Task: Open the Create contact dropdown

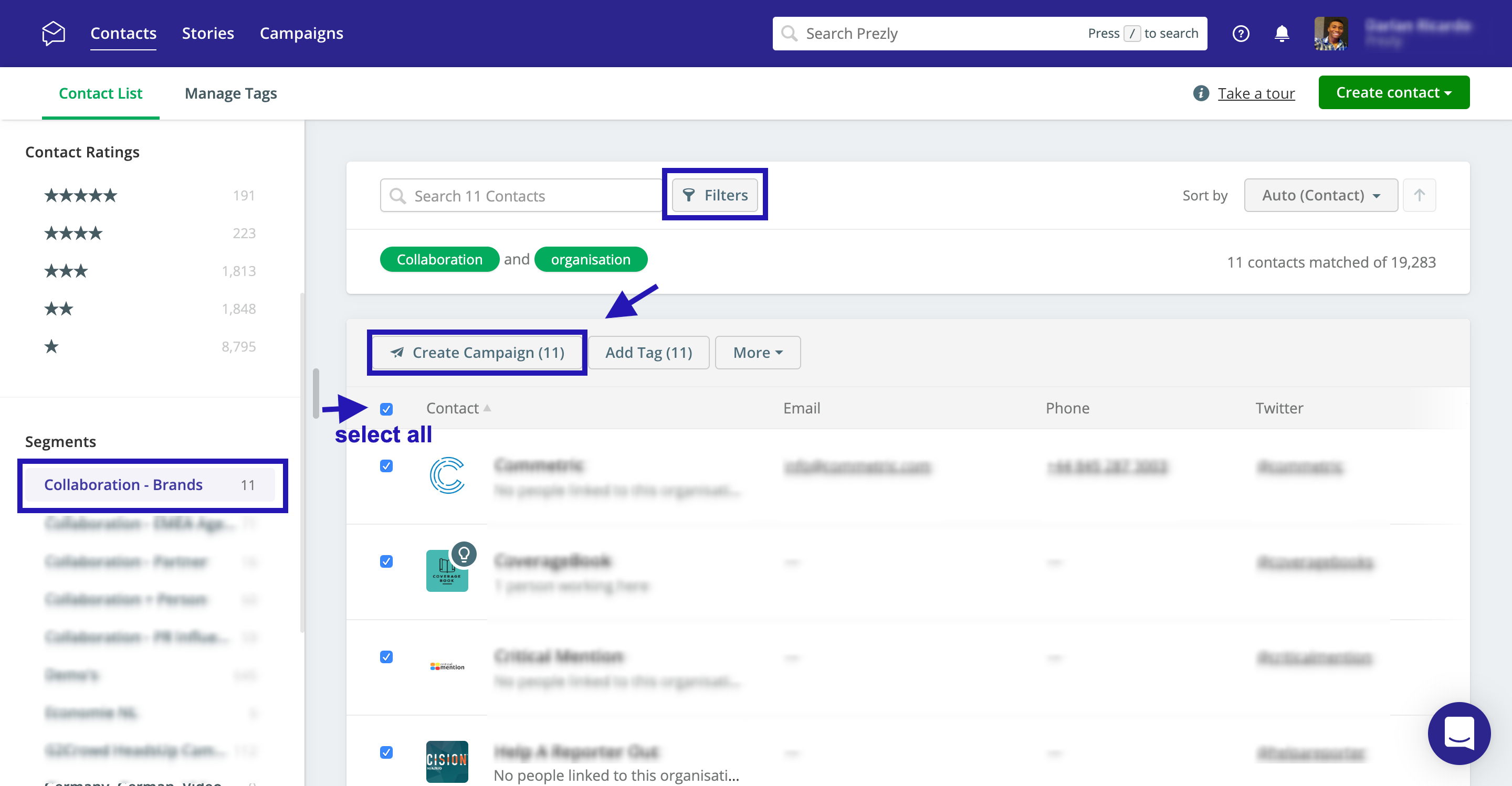Action: coord(1393,92)
